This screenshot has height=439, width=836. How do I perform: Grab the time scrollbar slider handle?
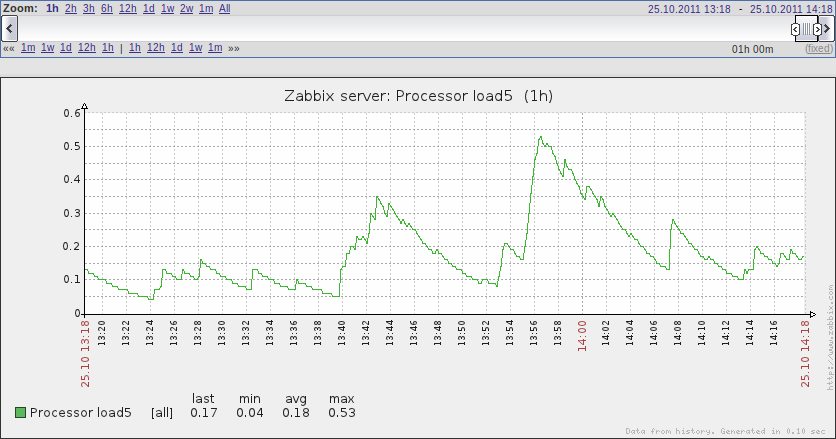tap(806, 29)
